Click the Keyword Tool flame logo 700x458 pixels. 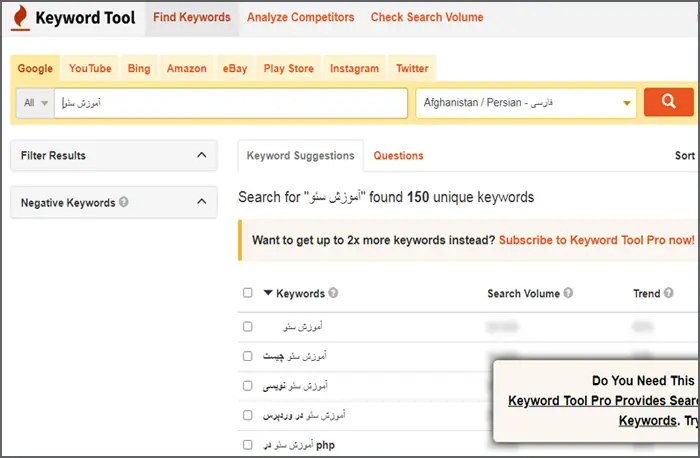pos(20,18)
